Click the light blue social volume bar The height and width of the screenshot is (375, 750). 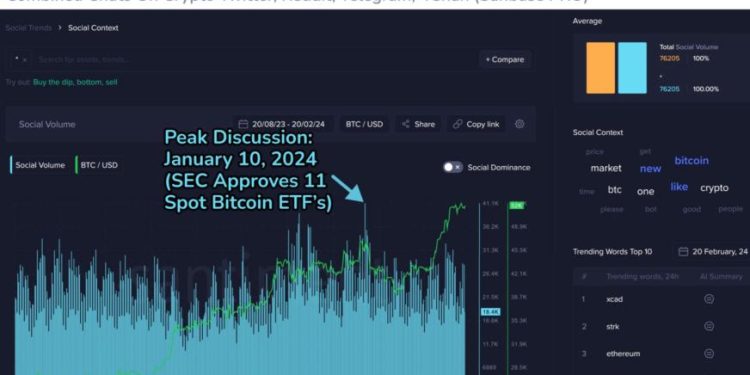click(x=632, y=68)
